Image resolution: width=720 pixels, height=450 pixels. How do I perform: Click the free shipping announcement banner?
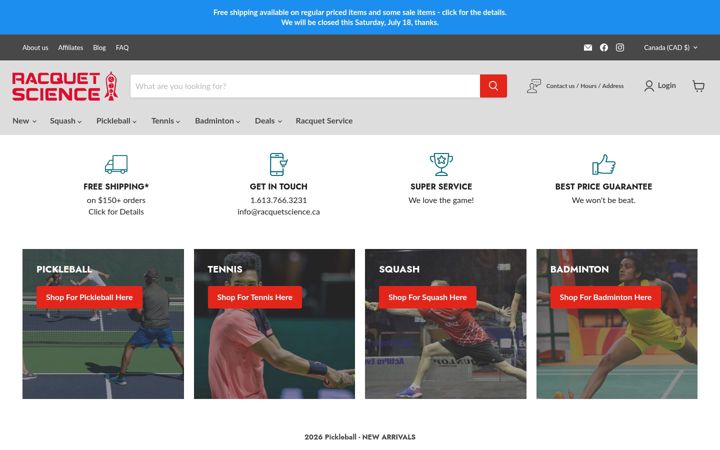click(x=360, y=17)
